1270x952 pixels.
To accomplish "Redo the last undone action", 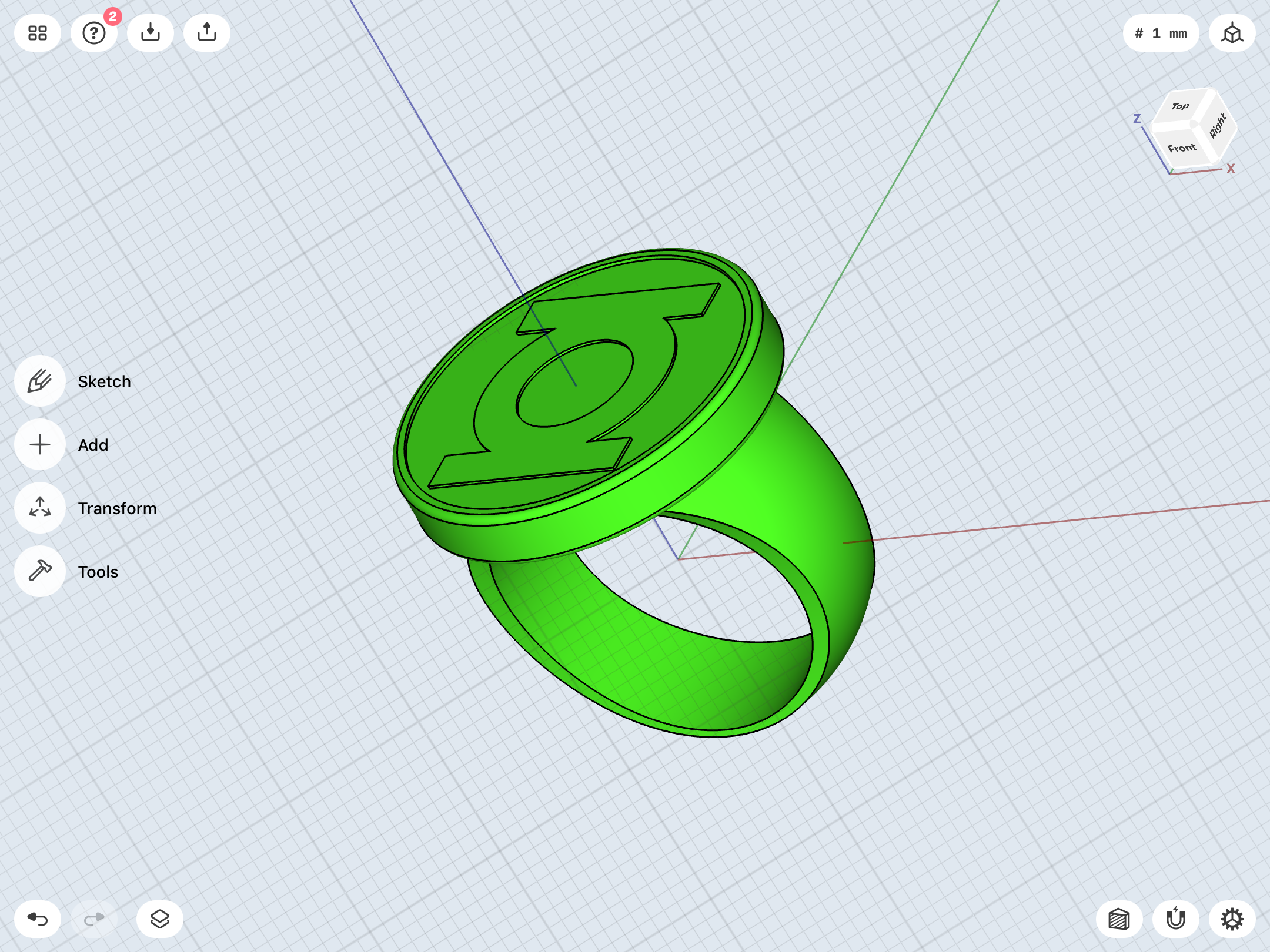I will [x=94, y=919].
